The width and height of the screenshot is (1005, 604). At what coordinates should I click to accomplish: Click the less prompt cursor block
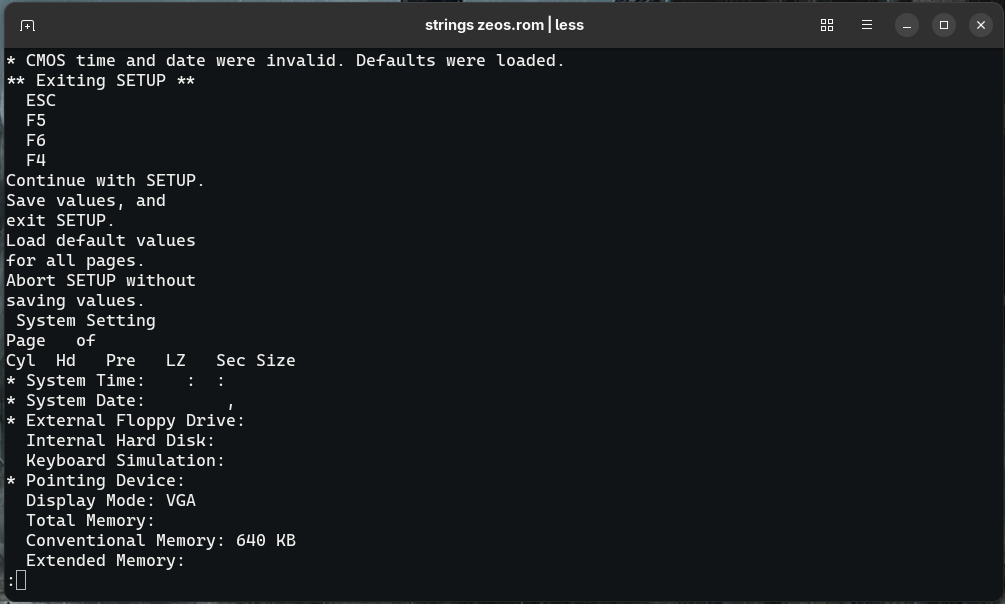pos(21,580)
